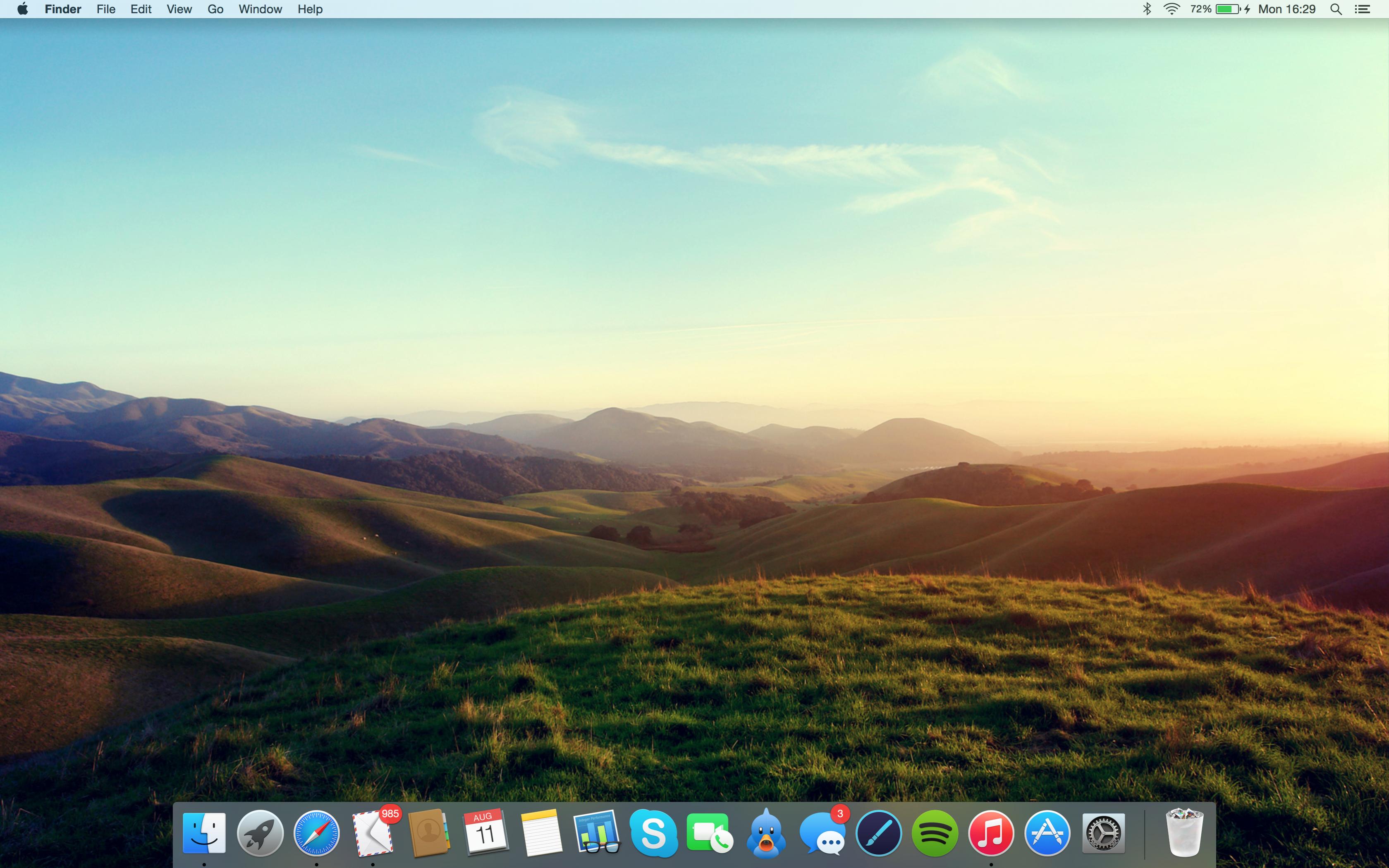Click the 72% battery indicator

click(x=1220, y=9)
